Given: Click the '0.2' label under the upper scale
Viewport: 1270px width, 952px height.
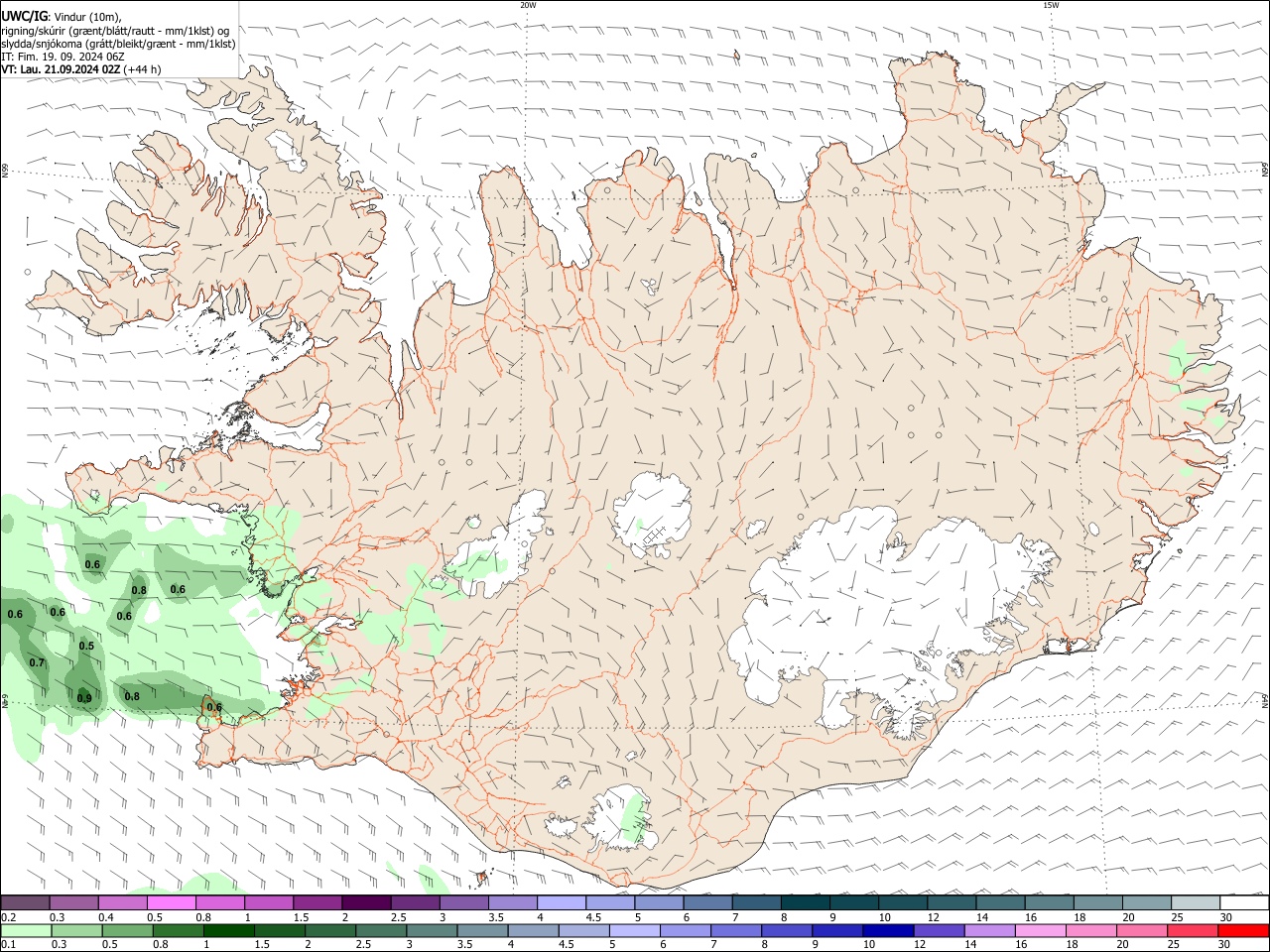Looking at the screenshot, I should pyautogui.click(x=8, y=917).
